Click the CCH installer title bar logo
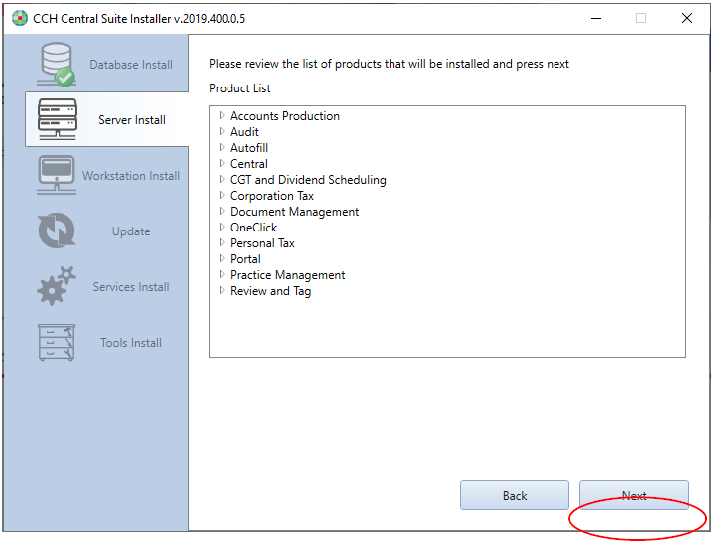 pyautogui.click(x=20, y=18)
